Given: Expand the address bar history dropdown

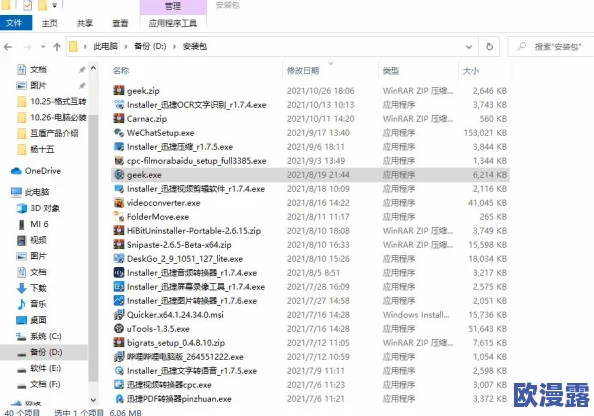Looking at the screenshot, I should pos(469,47).
